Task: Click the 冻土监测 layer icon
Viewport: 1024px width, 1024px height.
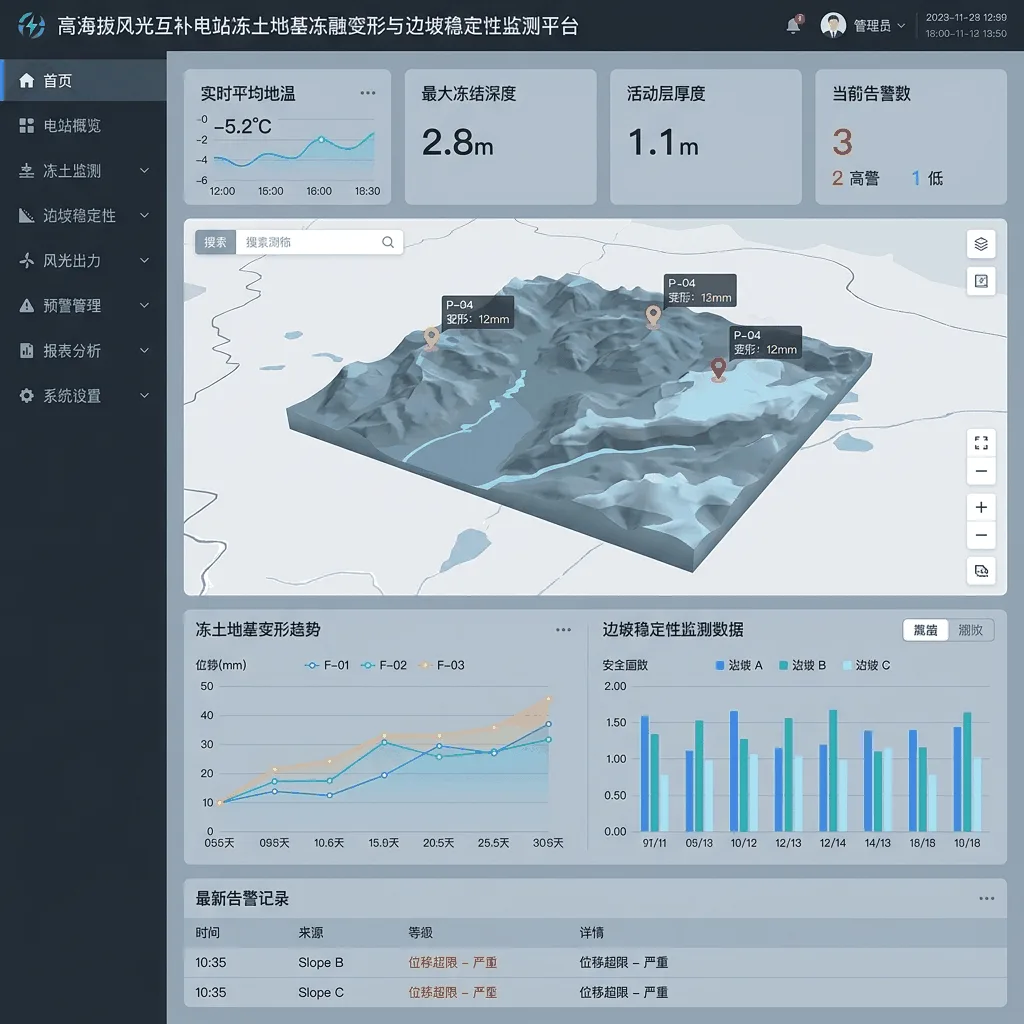Action: coord(27,170)
